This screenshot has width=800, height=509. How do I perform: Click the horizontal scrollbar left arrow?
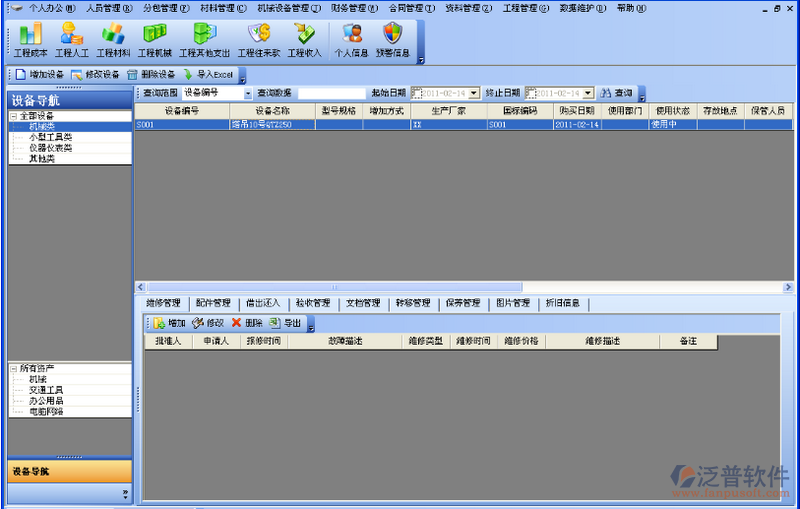141,287
